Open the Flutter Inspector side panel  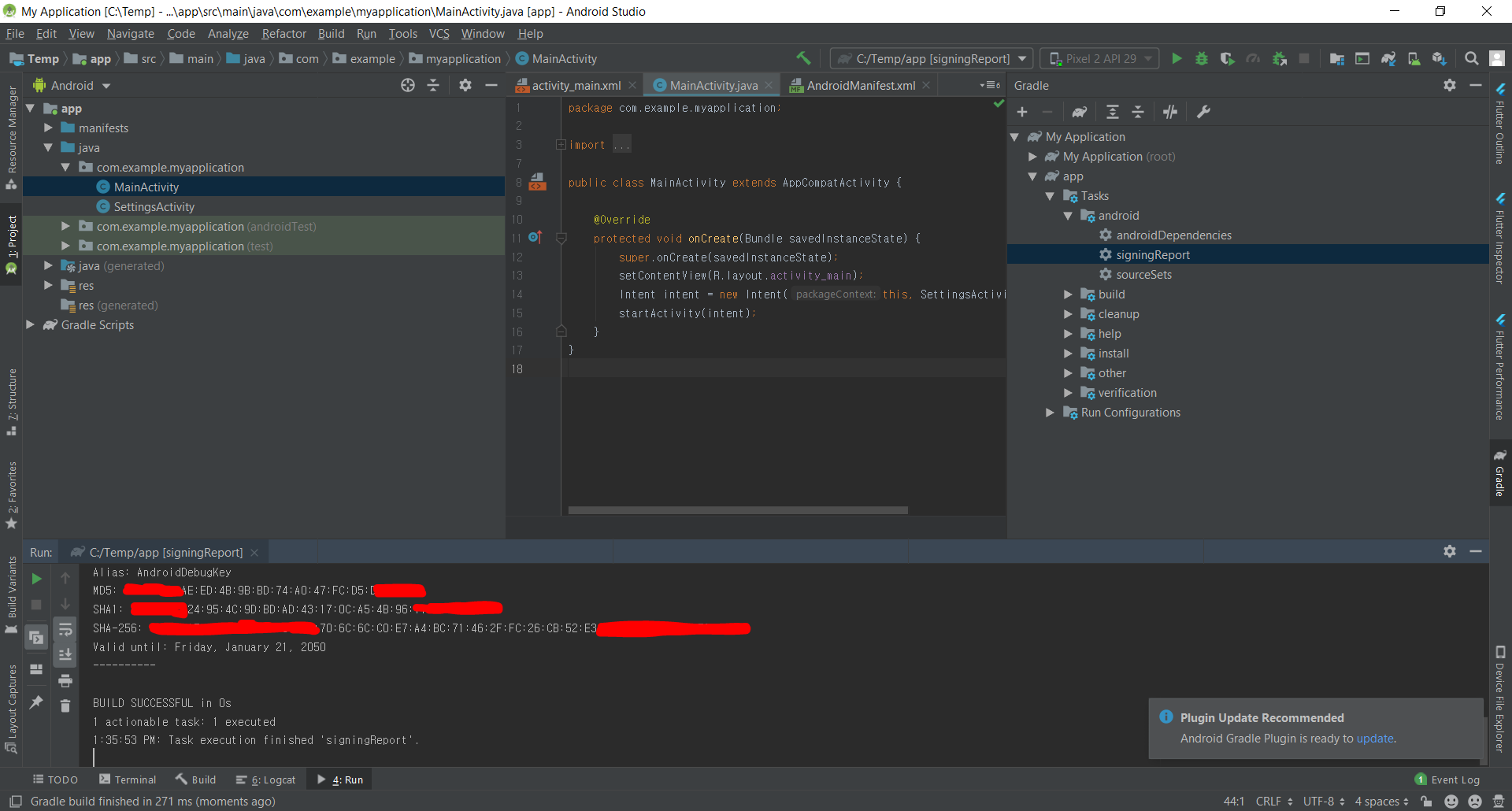click(1500, 239)
